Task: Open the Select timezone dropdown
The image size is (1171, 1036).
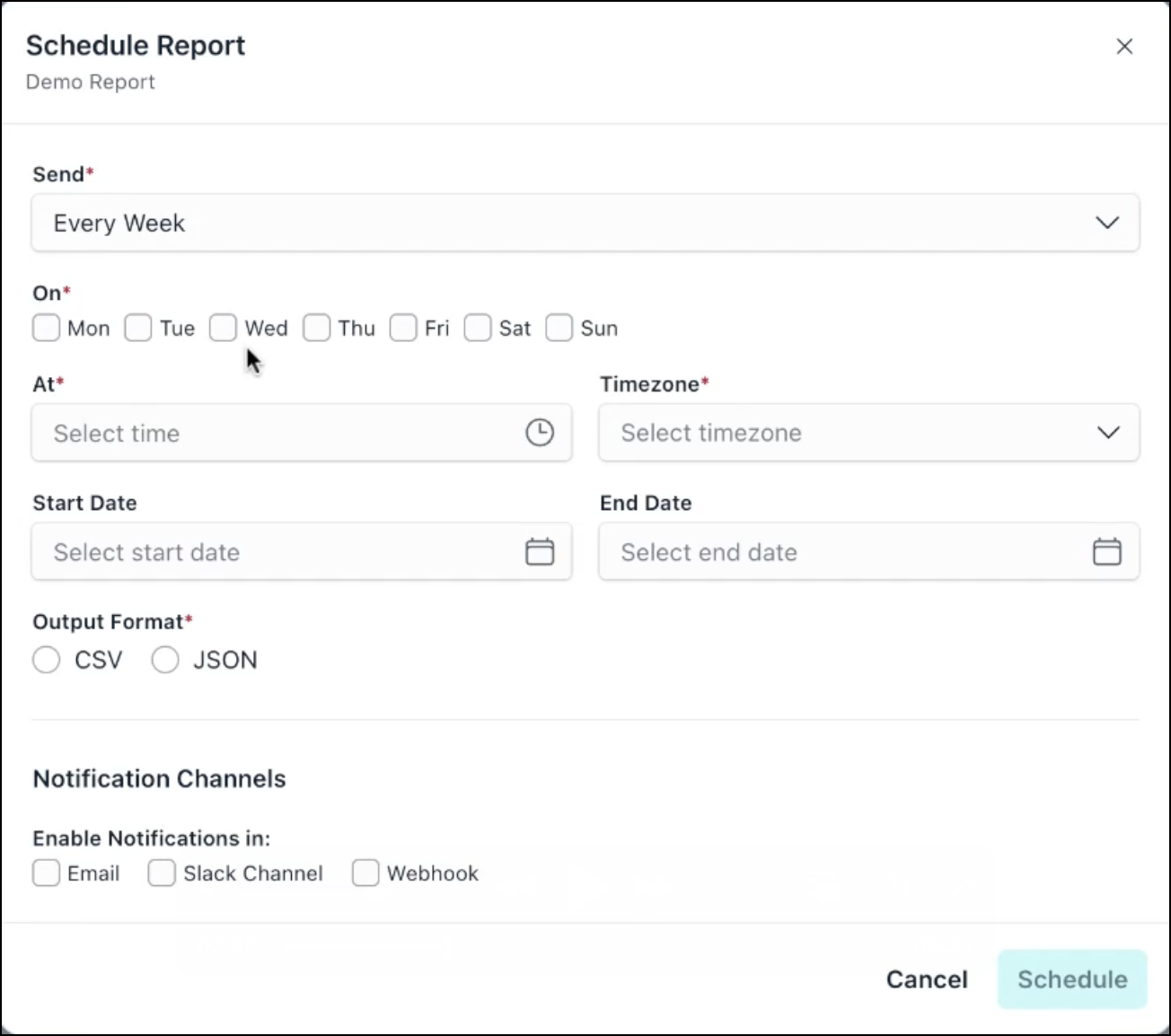Action: [867, 433]
